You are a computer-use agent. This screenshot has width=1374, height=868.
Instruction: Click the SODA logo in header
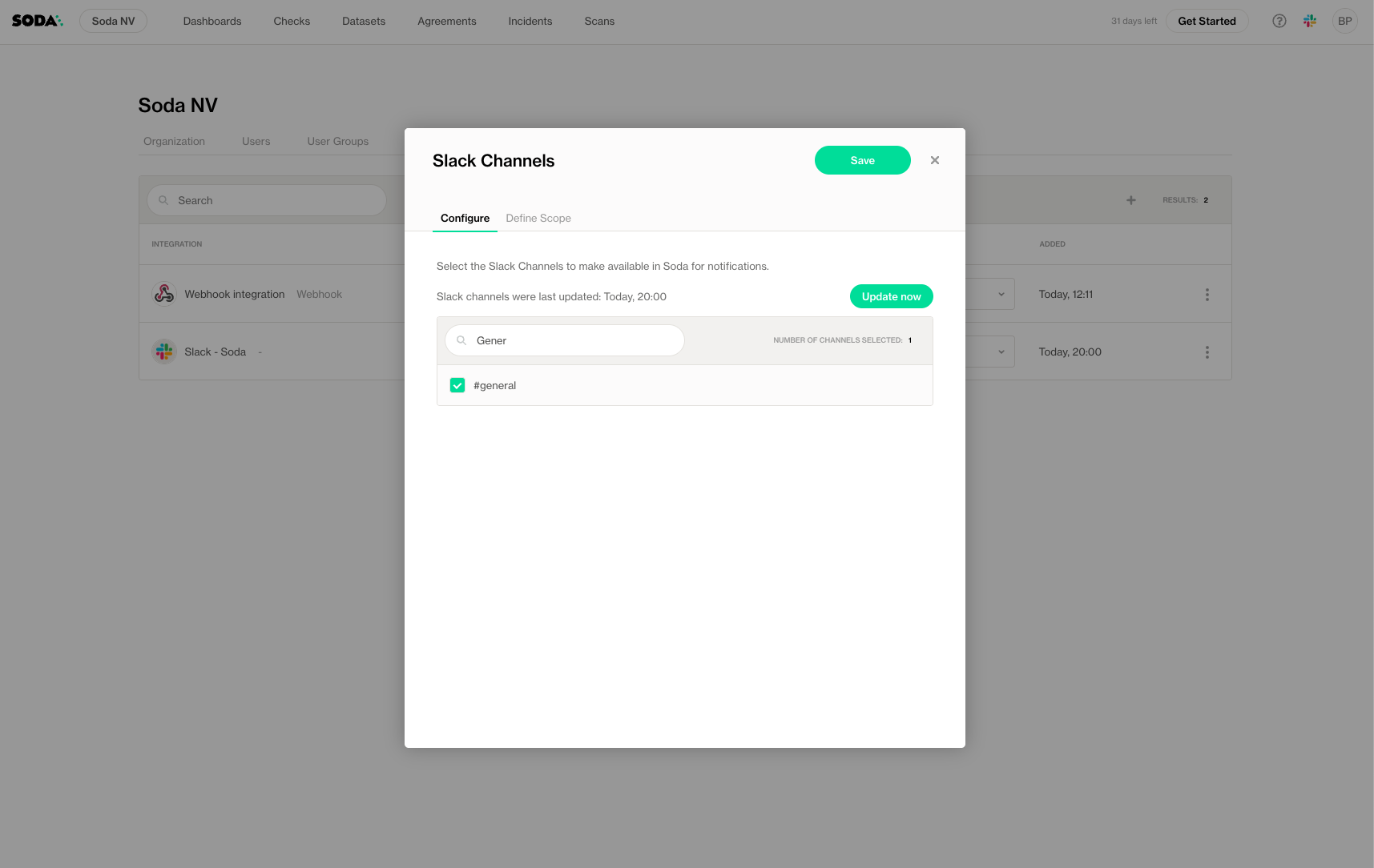point(37,21)
